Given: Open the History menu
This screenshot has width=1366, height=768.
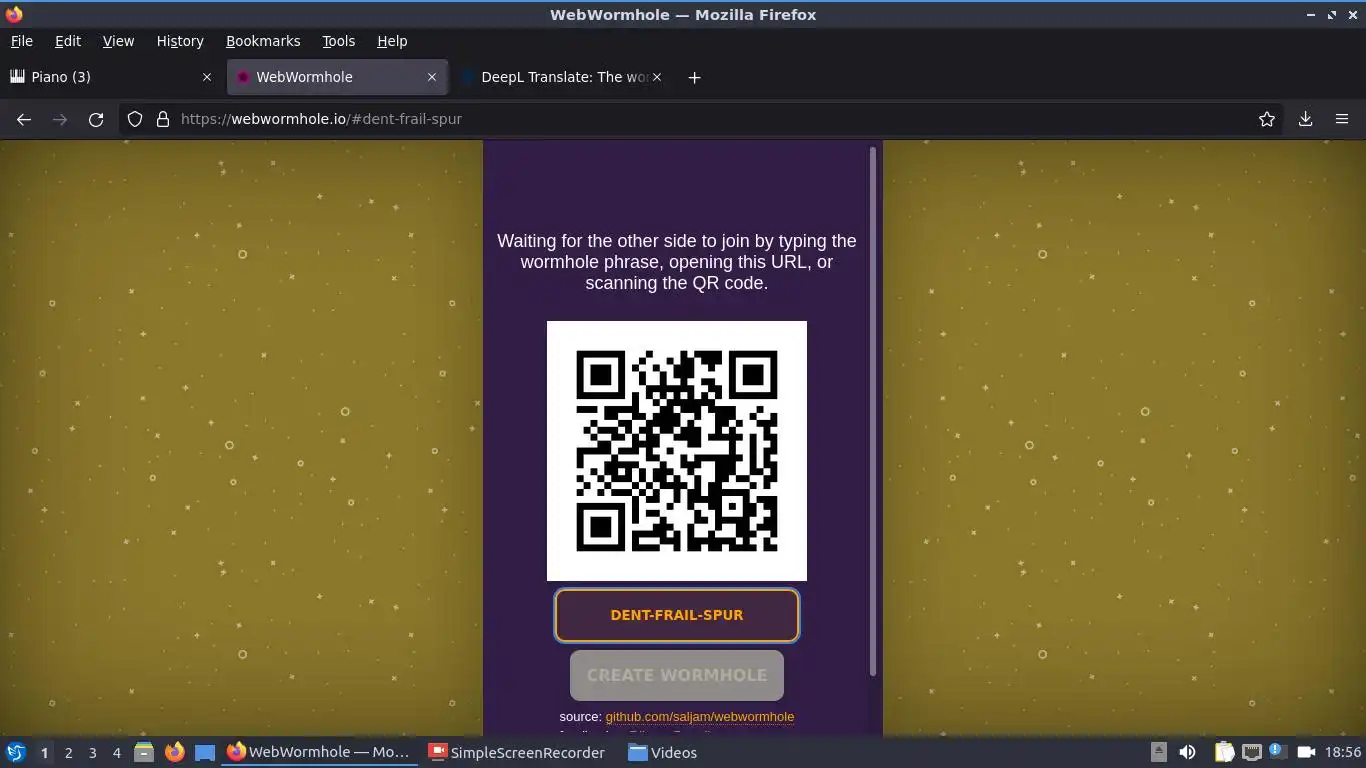Looking at the screenshot, I should 180,41.
